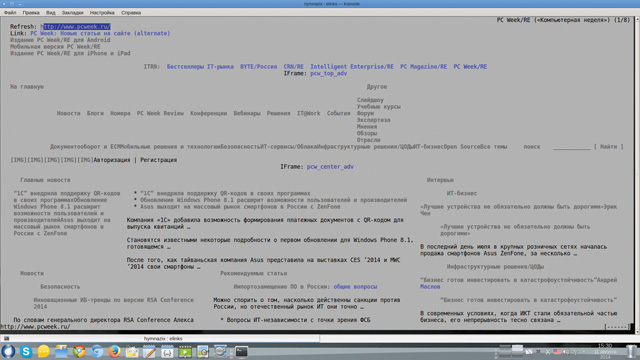This screenshot has height=360, width=640.
Task: Open the Авторизация link
Action: [112, 160]
